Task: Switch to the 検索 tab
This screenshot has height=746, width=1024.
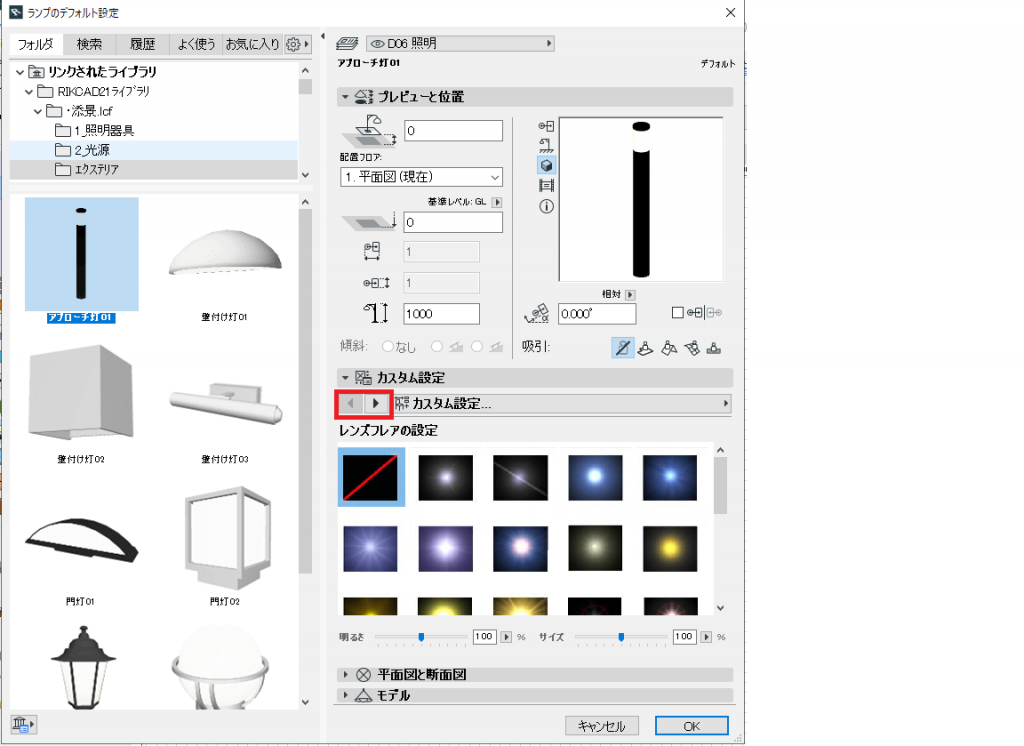Action: (x=89, y=44)
